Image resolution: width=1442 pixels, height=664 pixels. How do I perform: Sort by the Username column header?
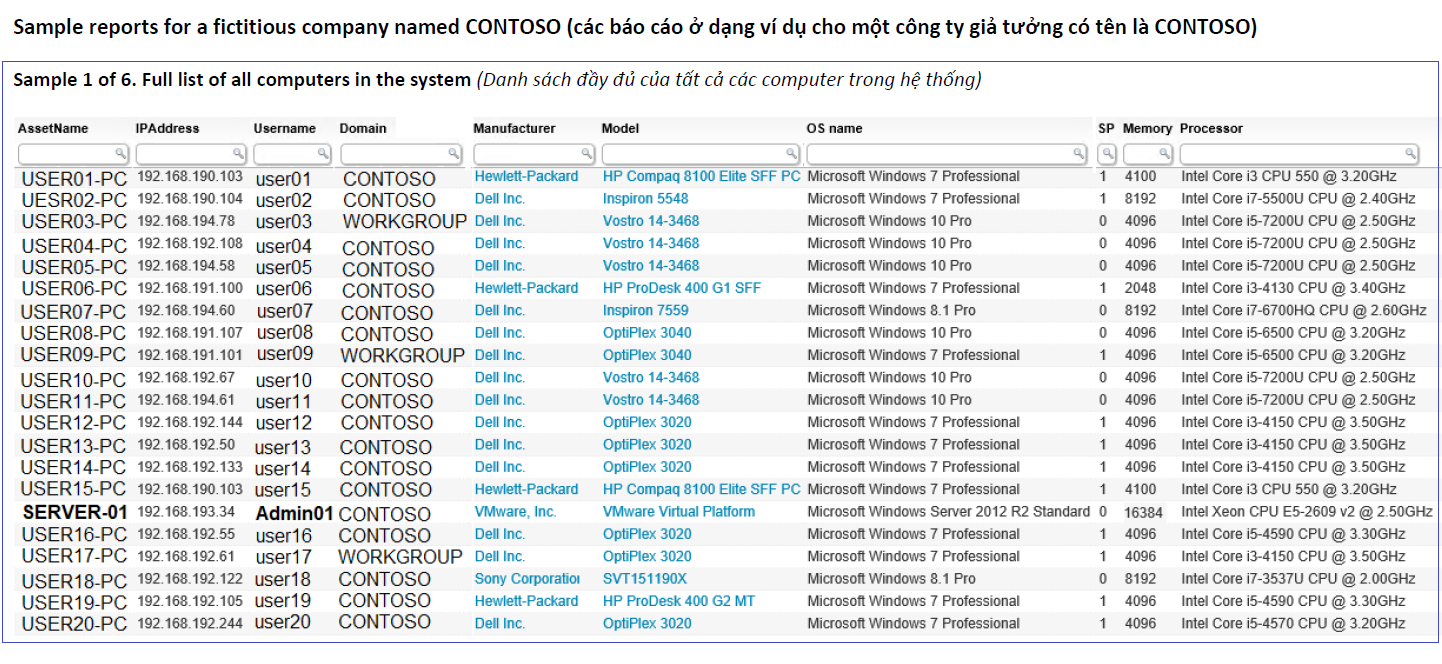285,128
